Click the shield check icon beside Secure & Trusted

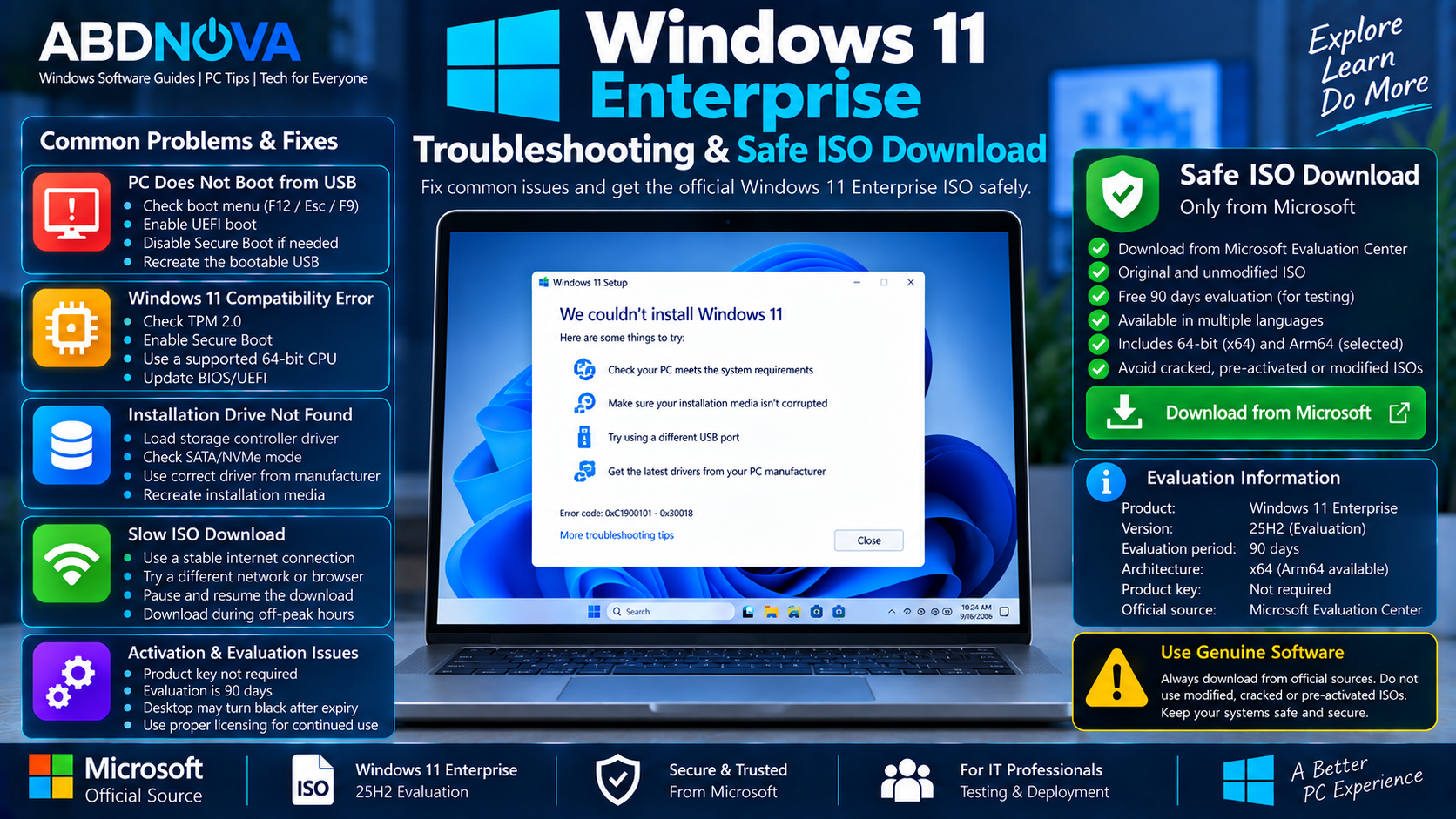click(617, 779)
